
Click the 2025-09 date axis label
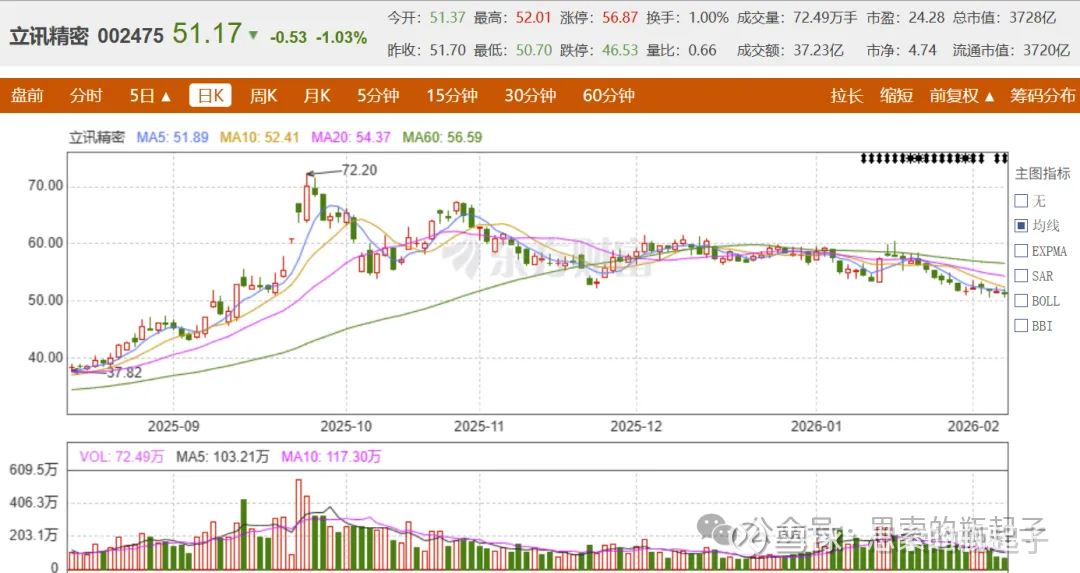point(174,426)
